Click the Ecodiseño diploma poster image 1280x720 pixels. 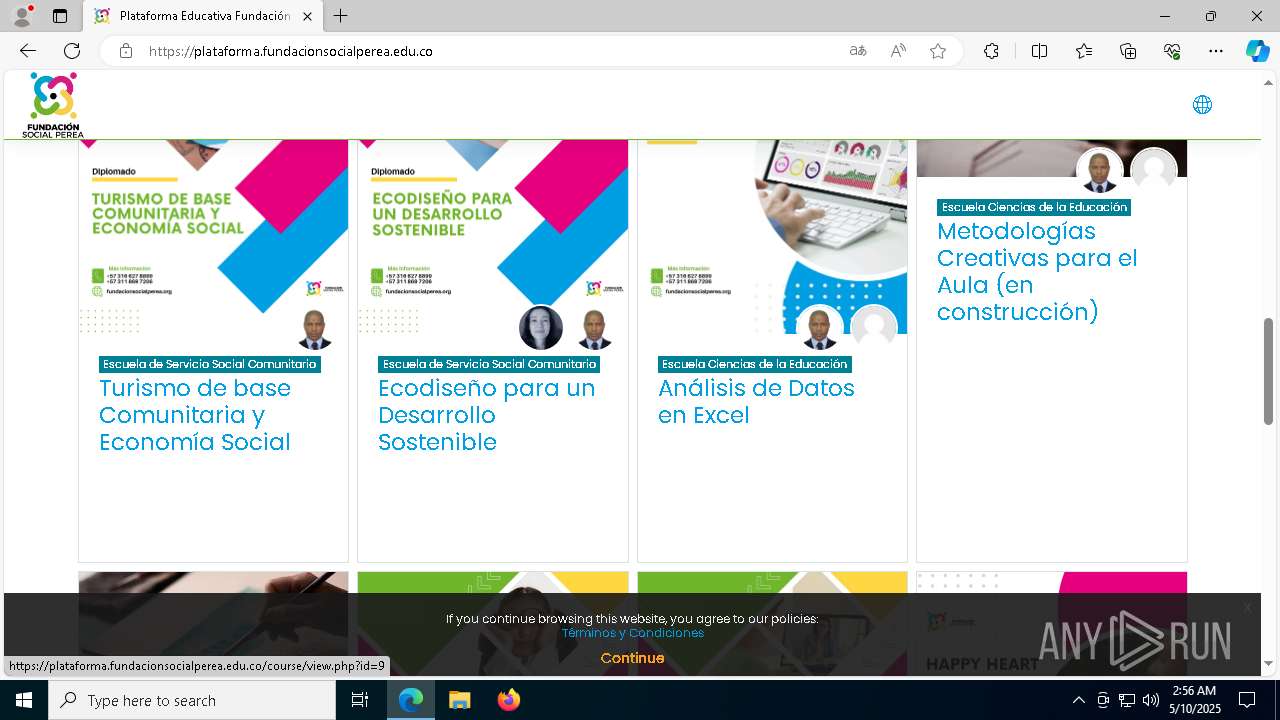(493, 236)
